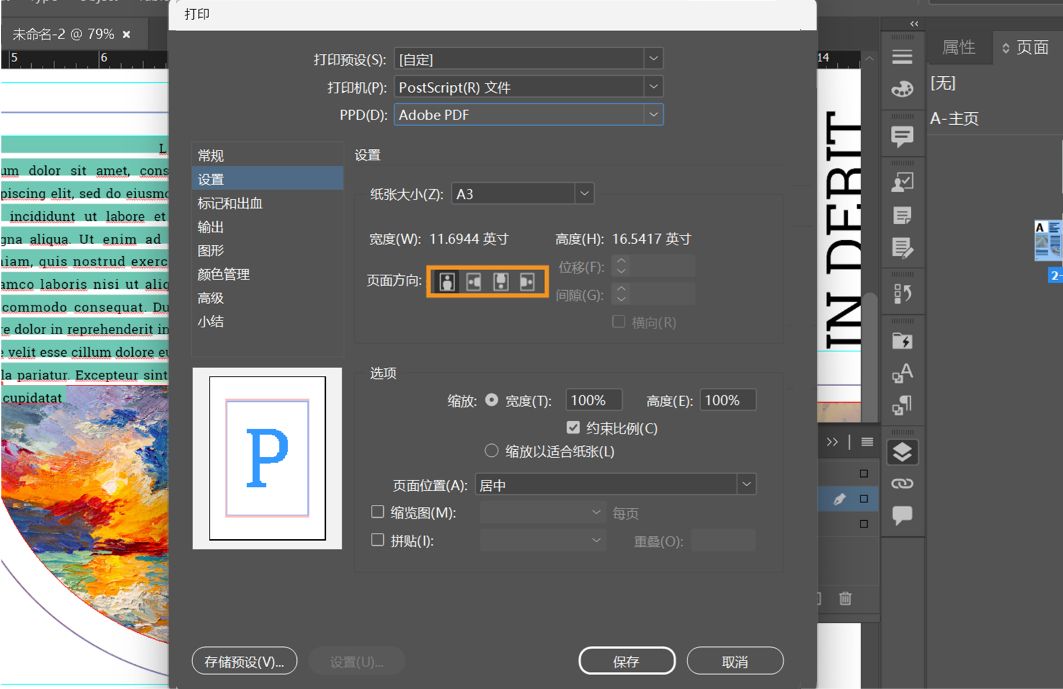The height and width of the screenshot is (689, 1063).
Task: Open the Stroke panel icon in the dock
Action: click(x=902, y=57)
